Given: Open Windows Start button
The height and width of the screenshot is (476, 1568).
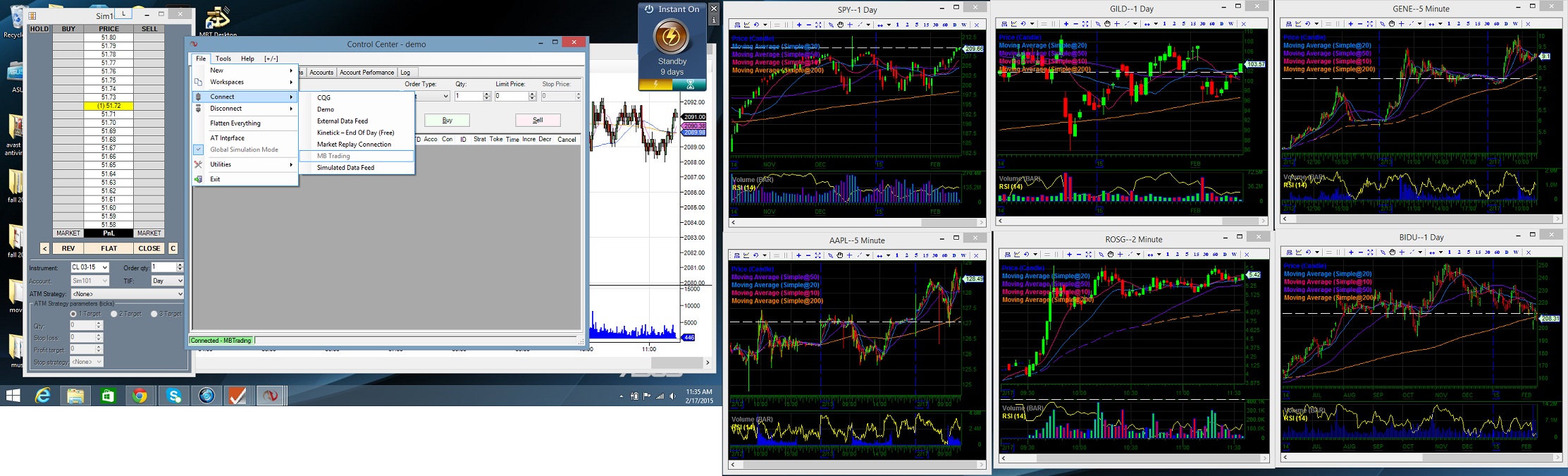Looking at the screenshot, I should point(13,396).
